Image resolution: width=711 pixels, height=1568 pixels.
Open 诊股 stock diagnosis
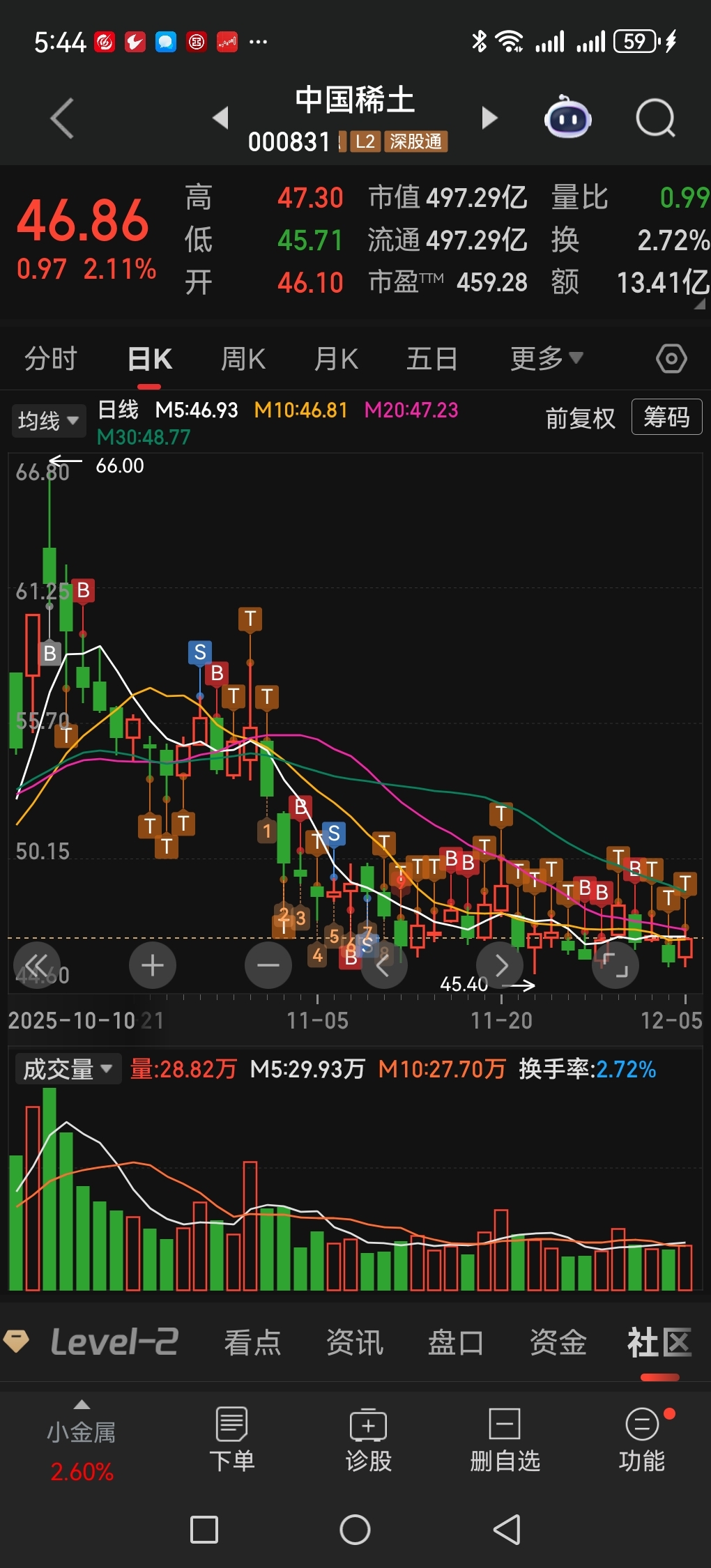[368, 1438]
